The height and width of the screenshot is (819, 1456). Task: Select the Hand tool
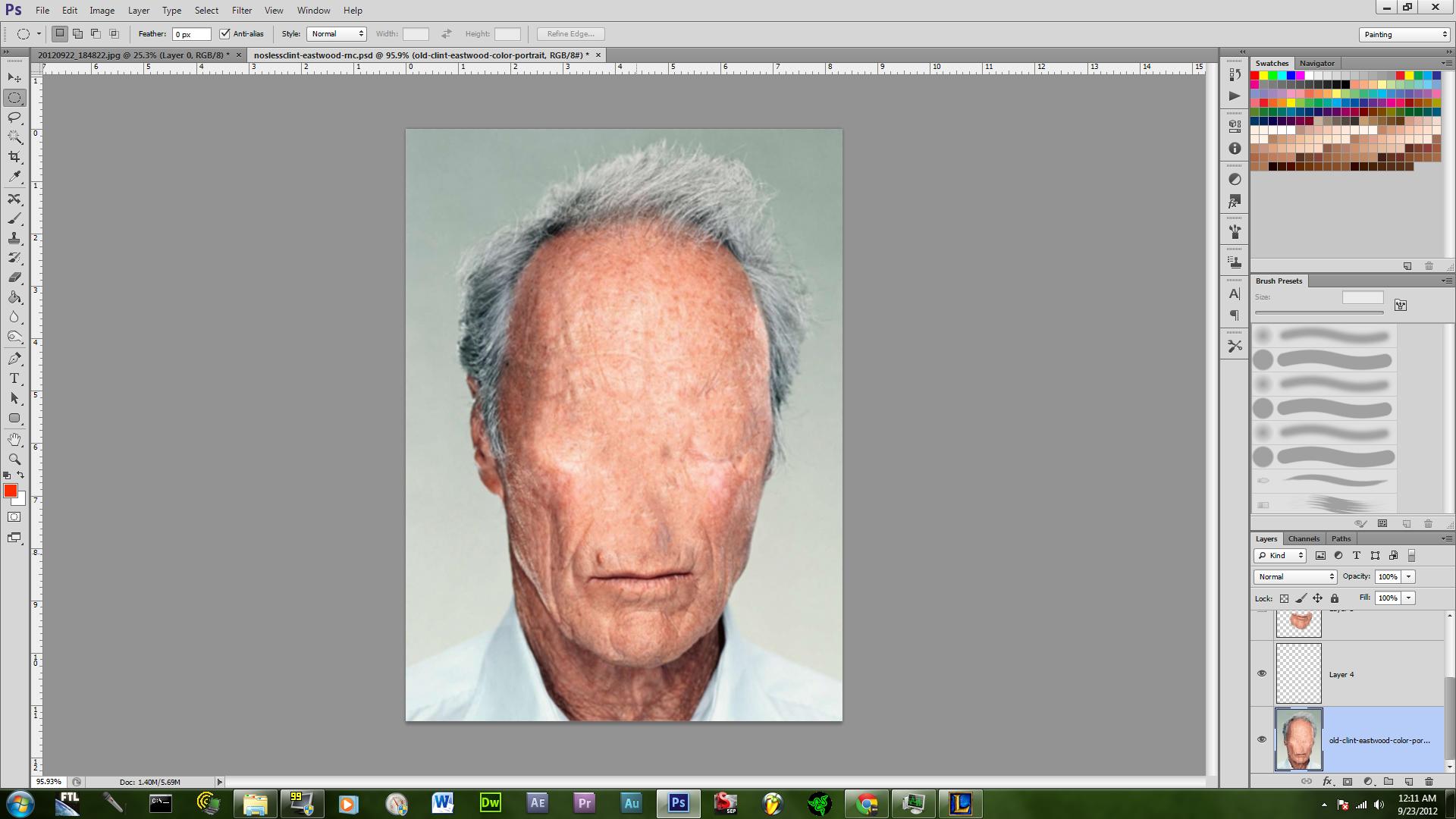(14, 440)
